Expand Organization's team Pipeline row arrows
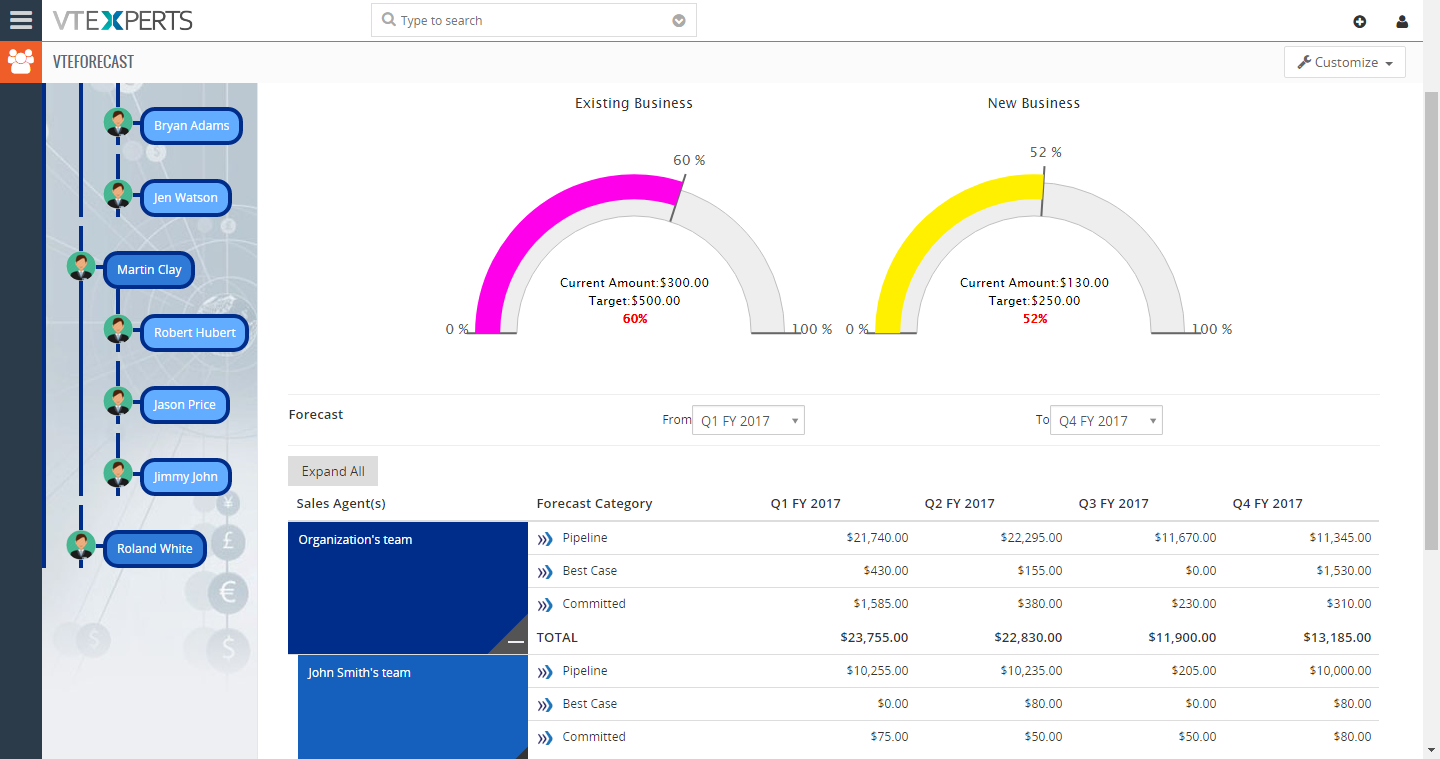1440x759 pixels. [545, 539]
